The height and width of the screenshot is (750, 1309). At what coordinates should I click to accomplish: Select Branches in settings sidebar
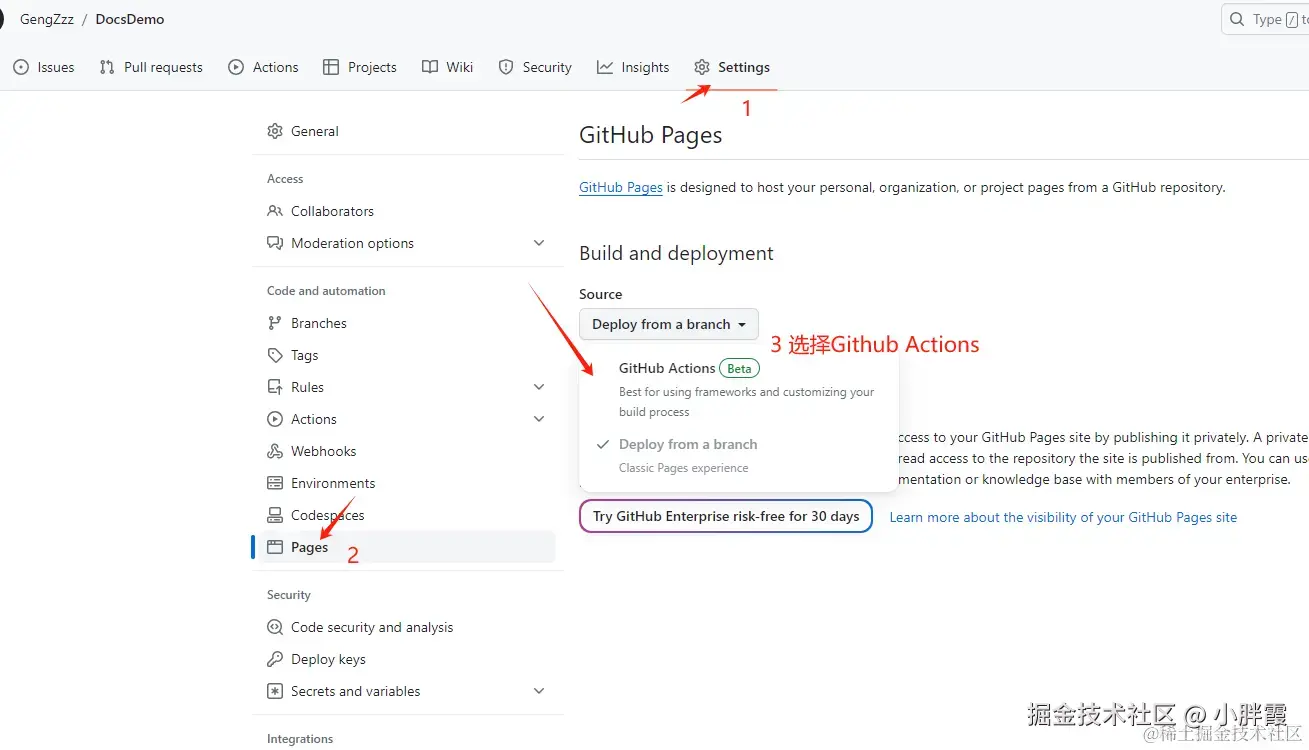[407, 323]
